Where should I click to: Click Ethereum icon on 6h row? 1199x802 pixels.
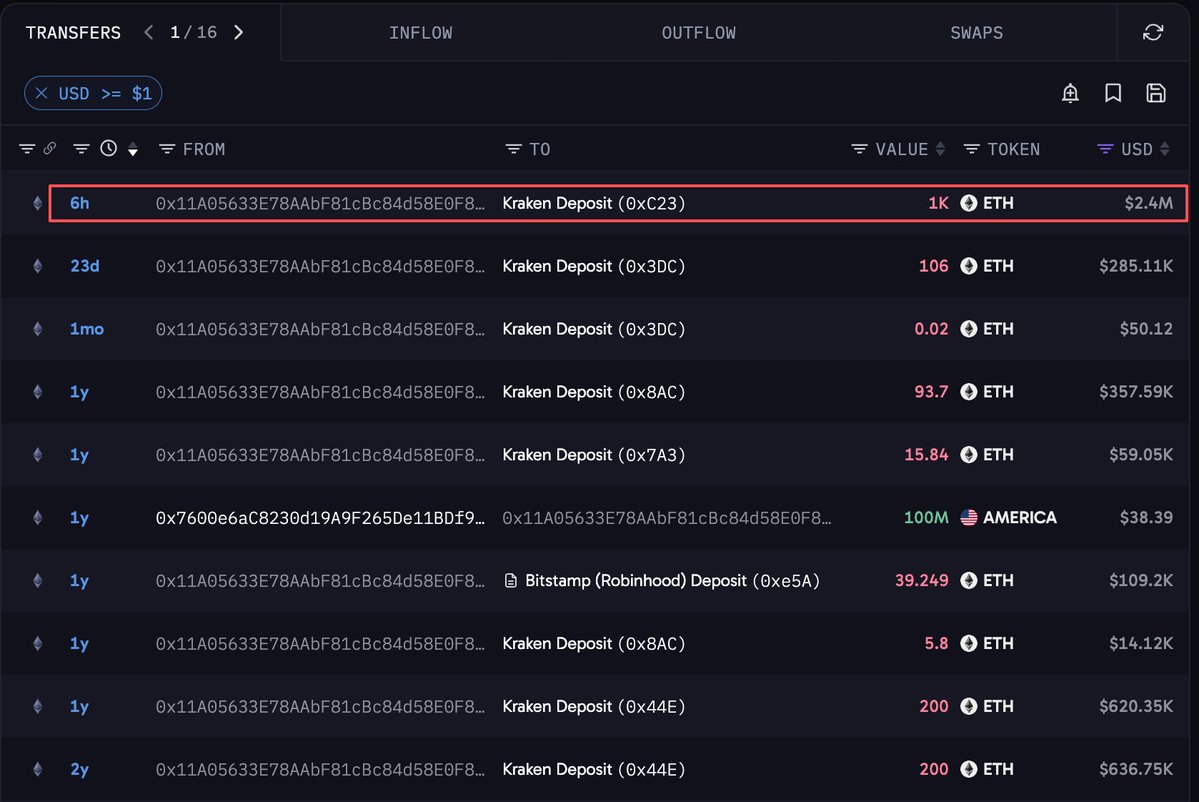tap(37, 203)
